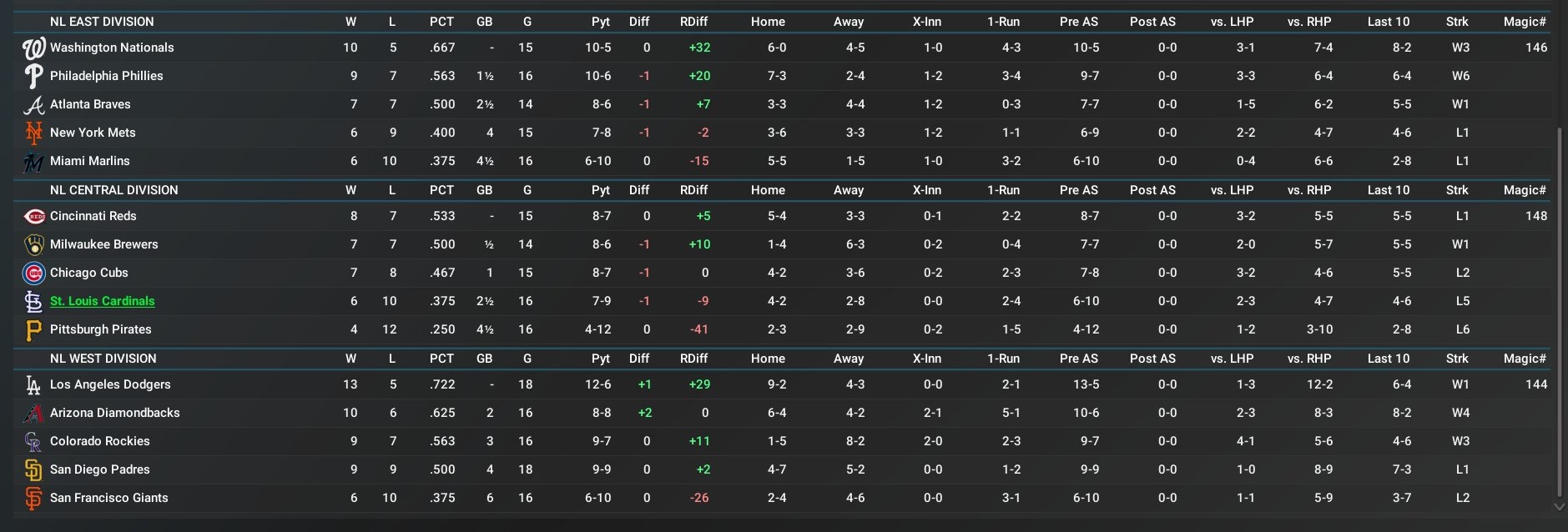Click the Miami Marlins logo icon

point(33,162)
